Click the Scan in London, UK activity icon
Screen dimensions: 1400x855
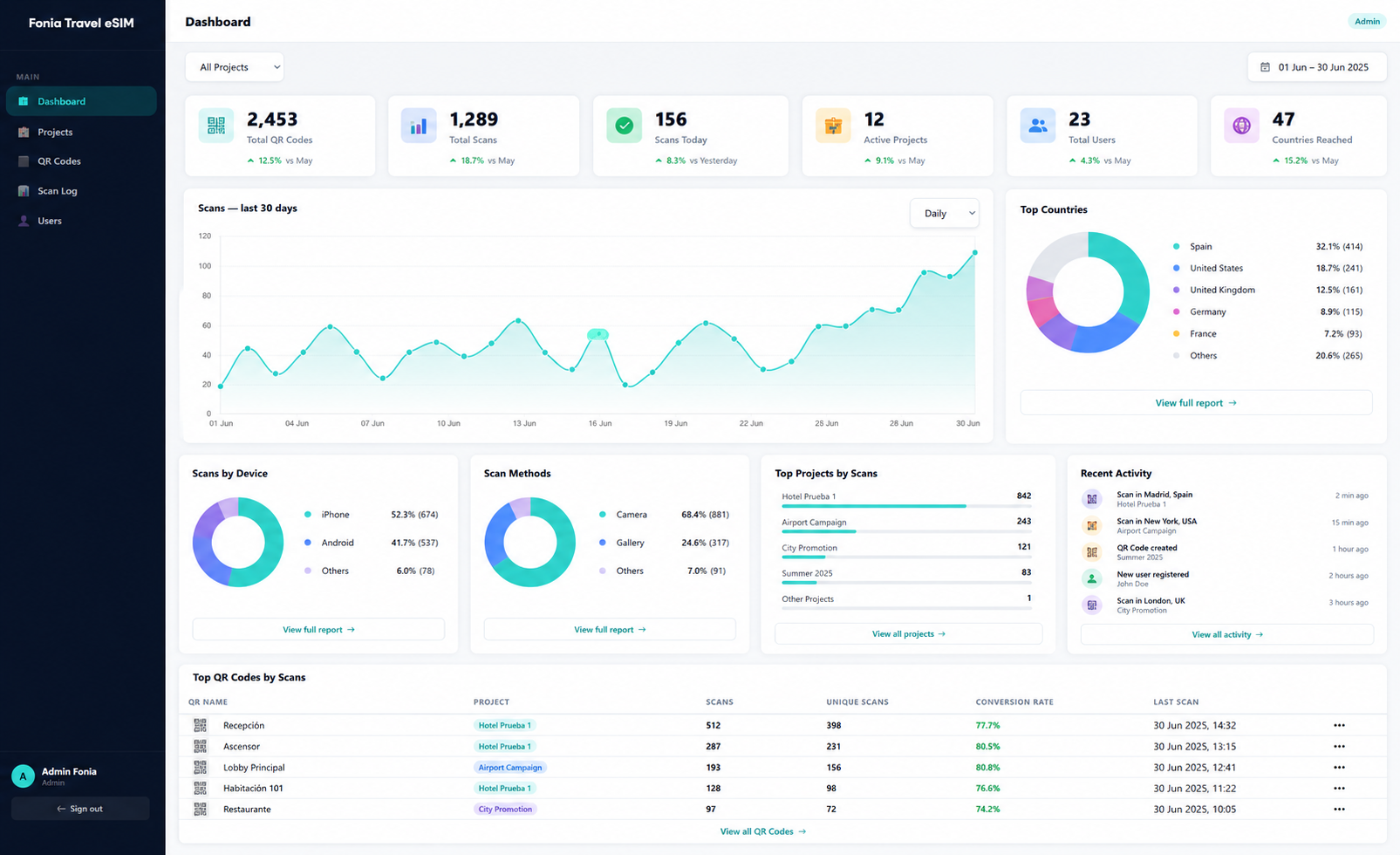[x=1091, y=605]
